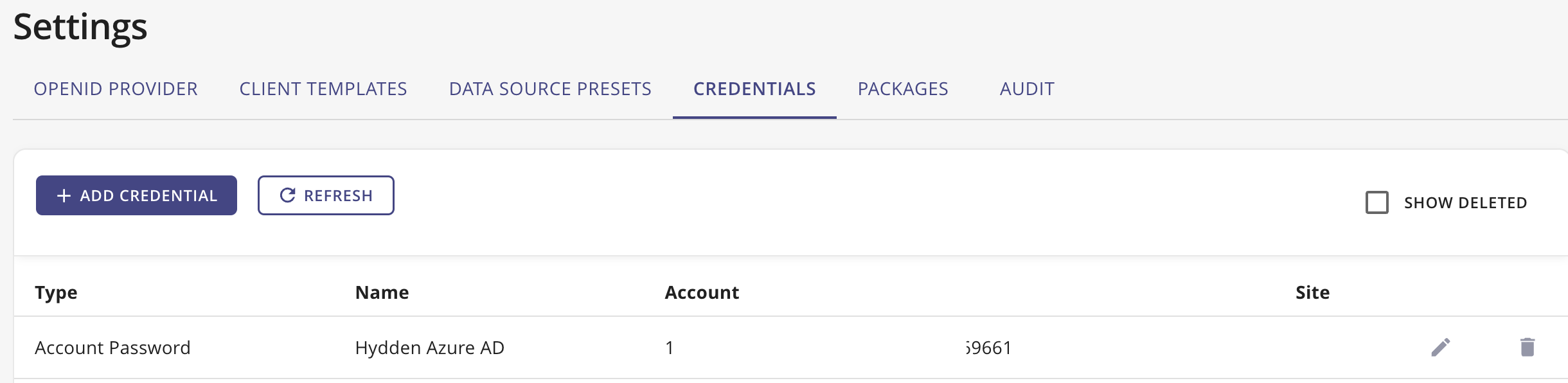The width and height of the screenshot is (1568, 383).
Task: Click the Account column header
Action: pyautogui.click(x=702, y=292)
